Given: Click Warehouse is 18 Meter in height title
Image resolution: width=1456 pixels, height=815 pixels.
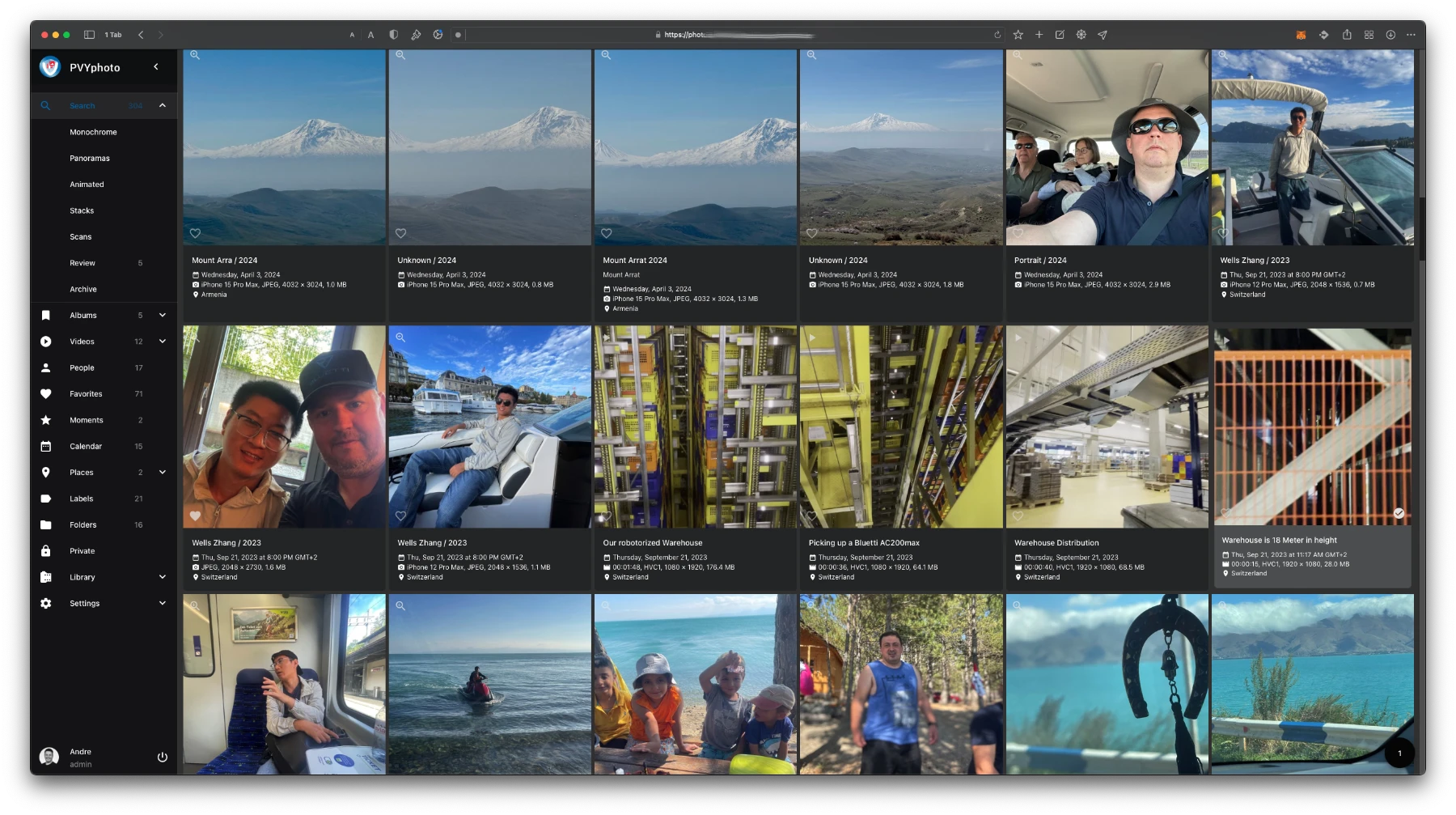Looking at the screenshot, I should click(x=1279, y=540).
